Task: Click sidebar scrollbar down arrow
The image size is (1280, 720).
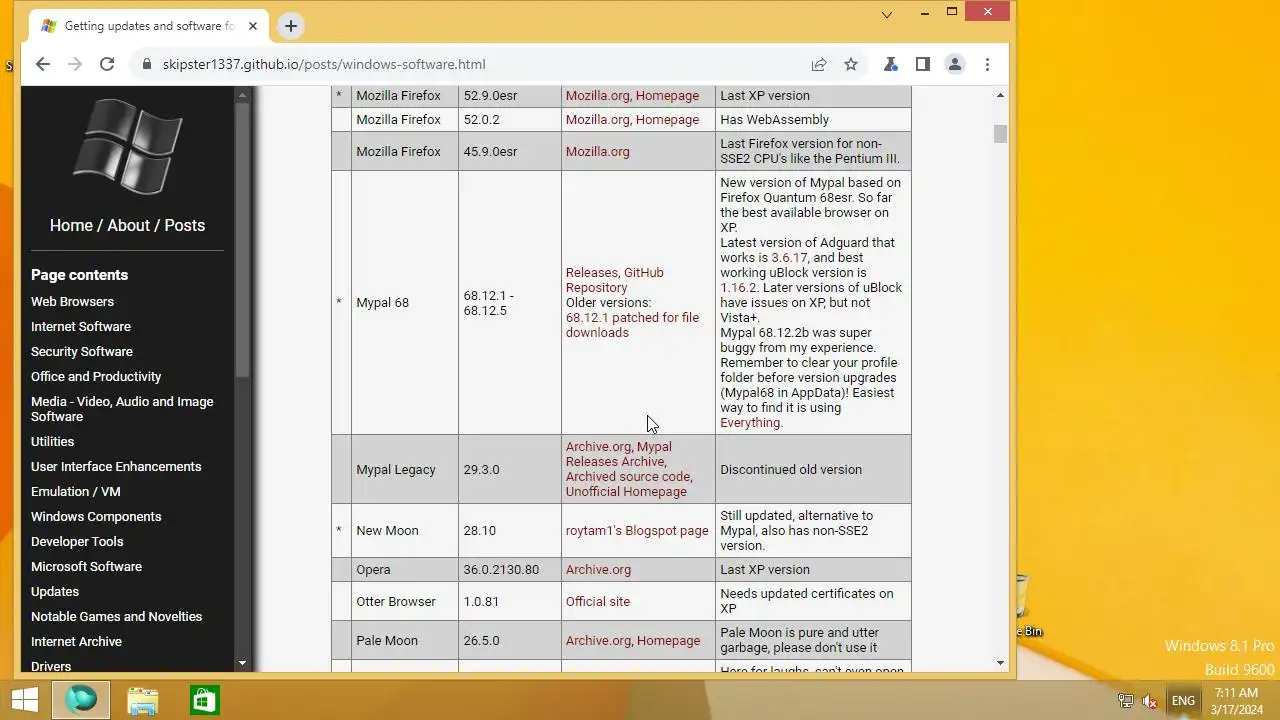Action: click(241, 663)
